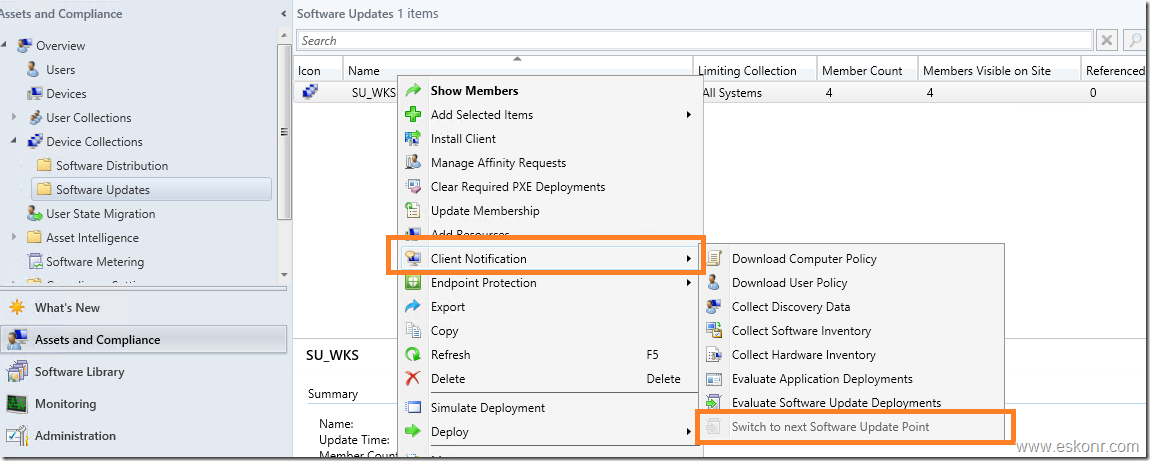
Task: Switch to the Monitoring workspace
Action: pos(65,404)
